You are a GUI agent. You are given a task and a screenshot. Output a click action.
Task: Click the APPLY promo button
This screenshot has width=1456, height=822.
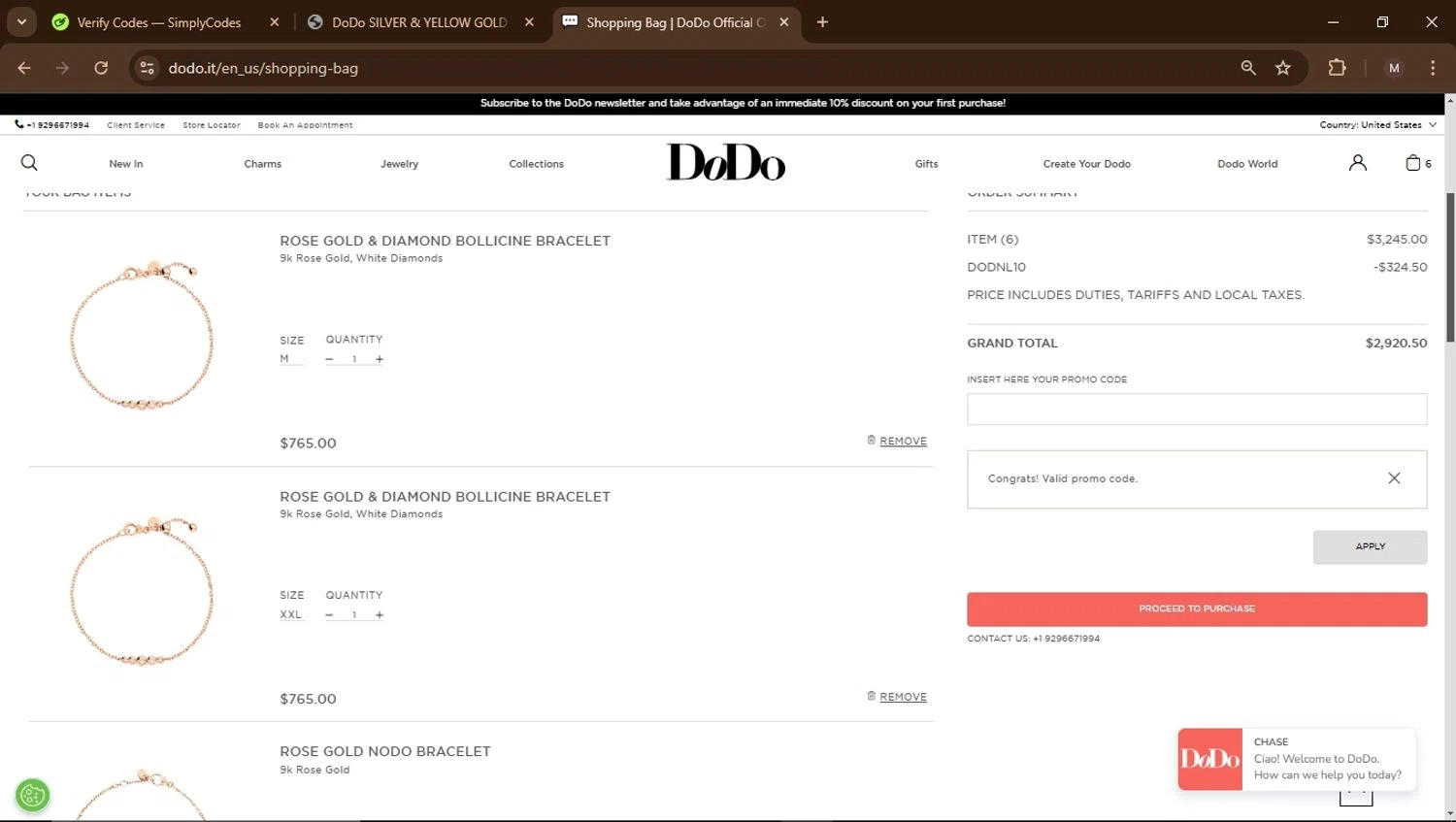(x=1371, y=547)
